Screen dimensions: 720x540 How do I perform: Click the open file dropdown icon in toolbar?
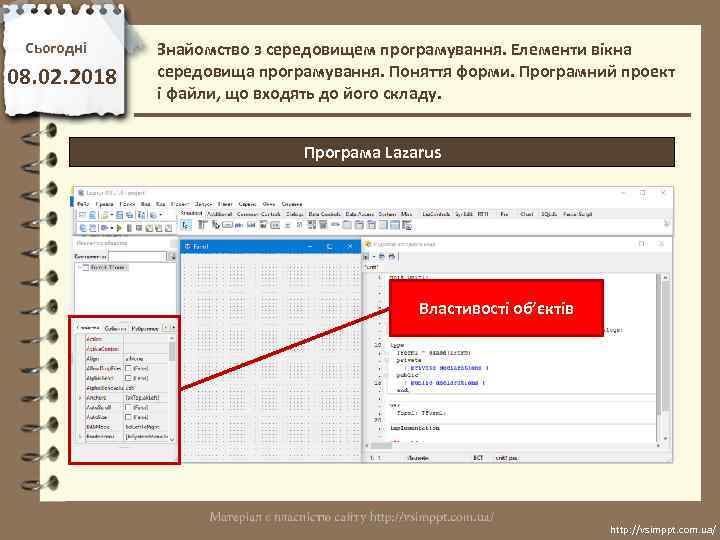112,215
